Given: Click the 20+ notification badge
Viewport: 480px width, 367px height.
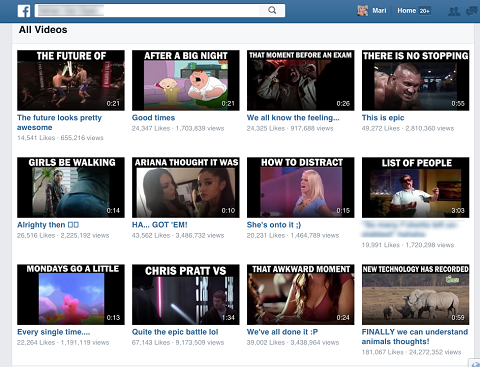Looking at the screenshot, I should tap(424, 11).
